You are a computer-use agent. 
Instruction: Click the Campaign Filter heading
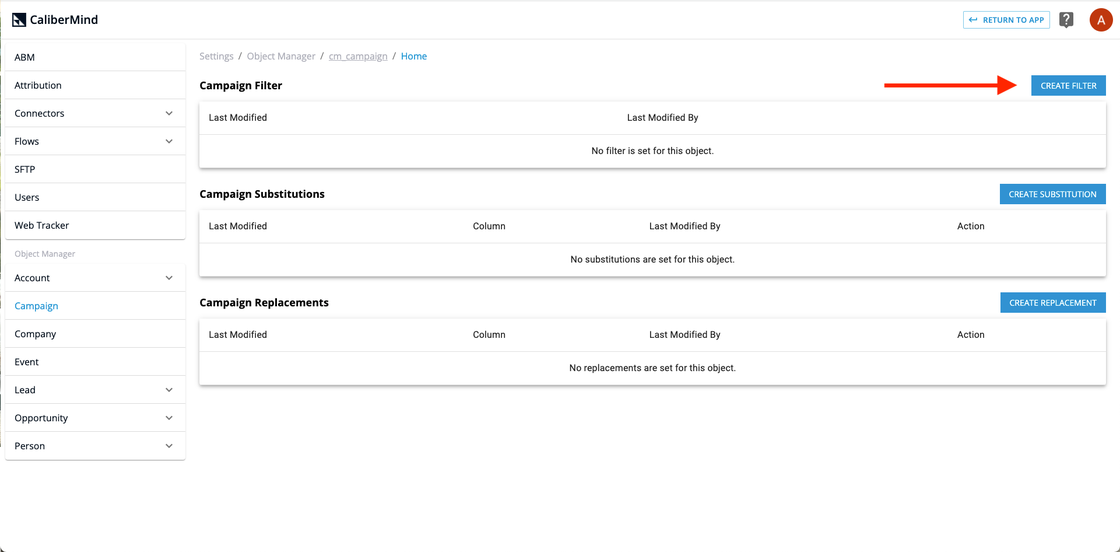coord(241,86)
